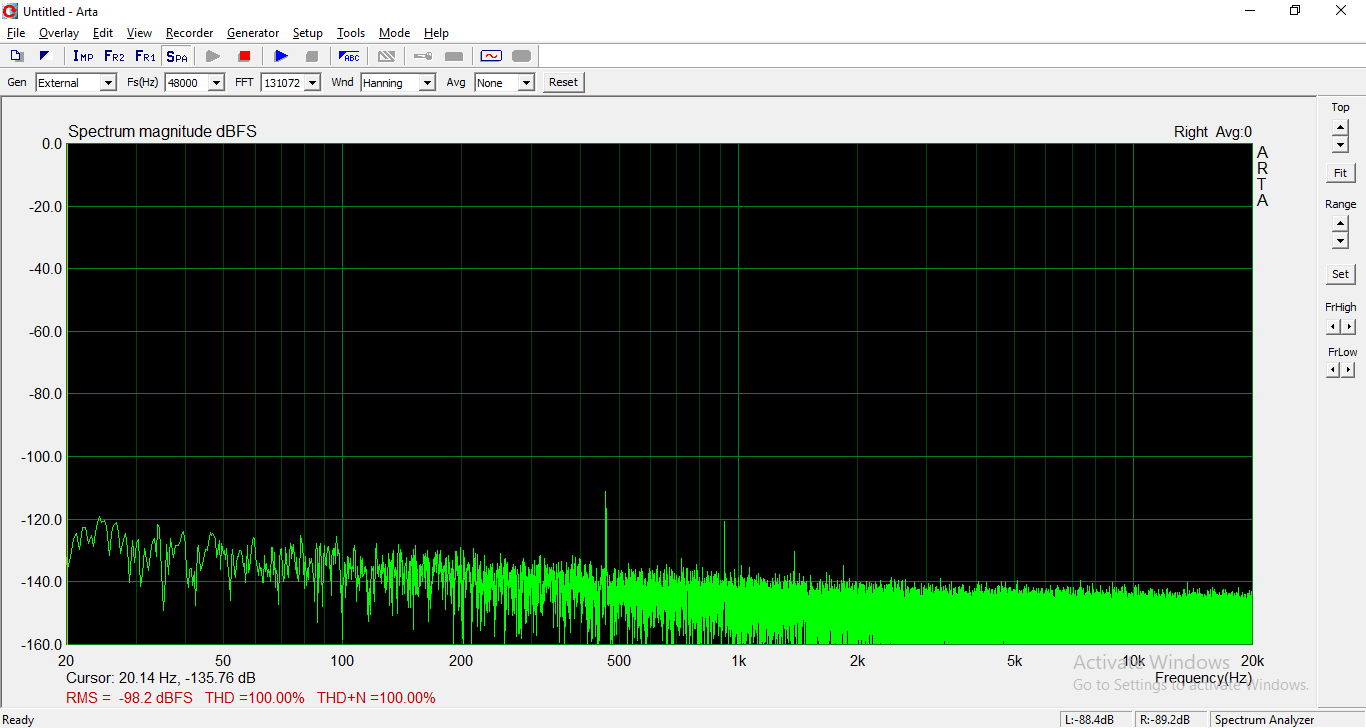Click the 'Frequency(Hz)' axis label
This screenshot has width=1366, height=728.
coord(1203,678)
